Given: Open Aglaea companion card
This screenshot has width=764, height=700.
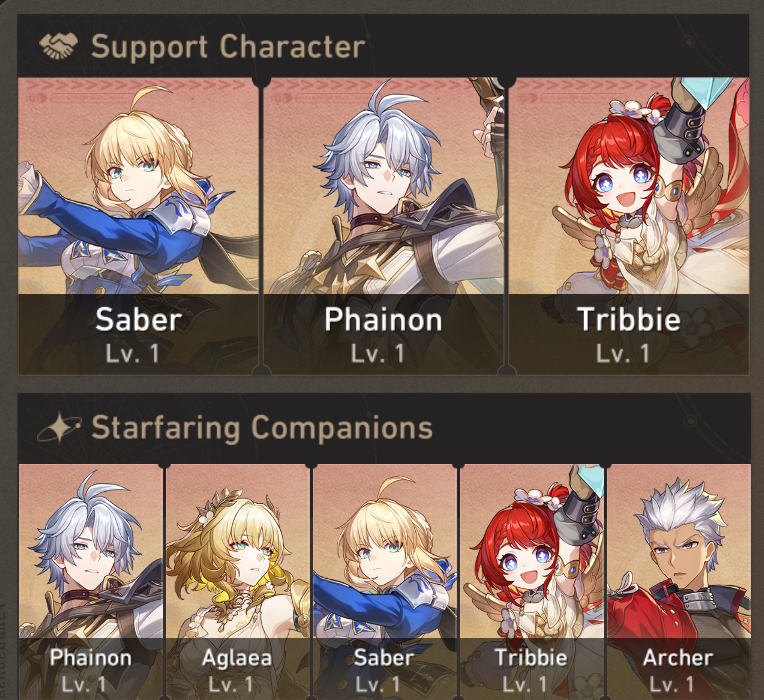Looking at the screenshot, I should click(238, 582).
